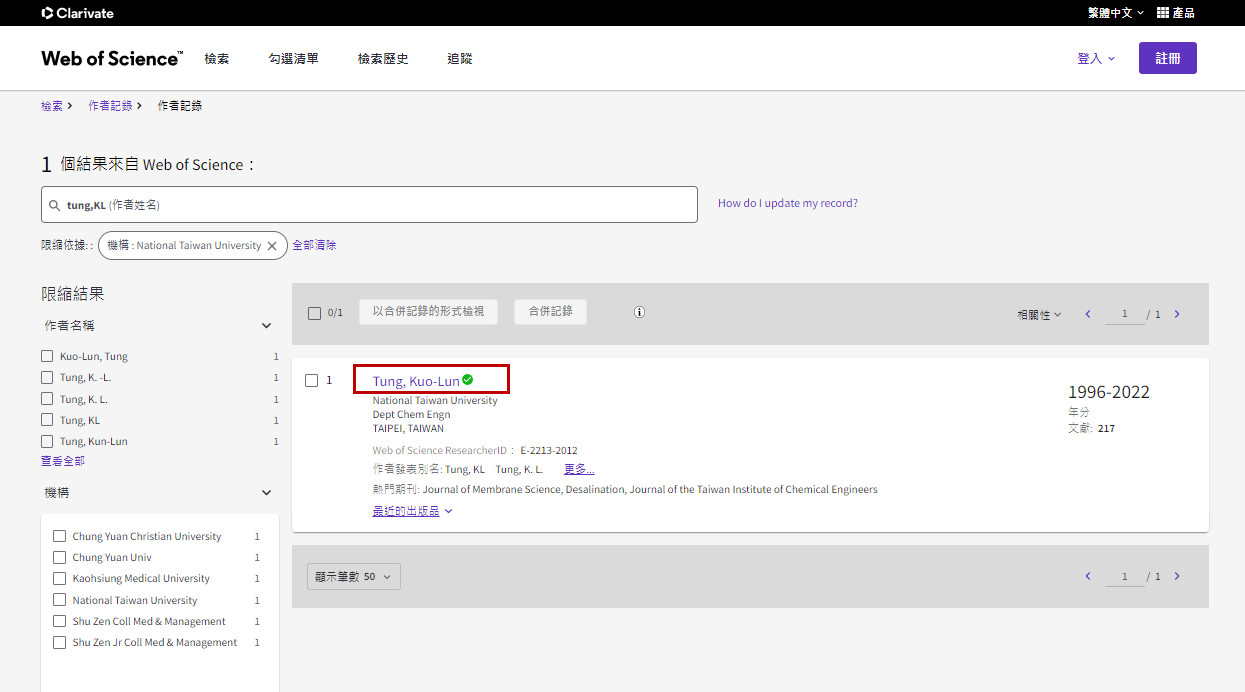
Task: Collapse the 作者名稱 filter section
Action: pos(267,326)
